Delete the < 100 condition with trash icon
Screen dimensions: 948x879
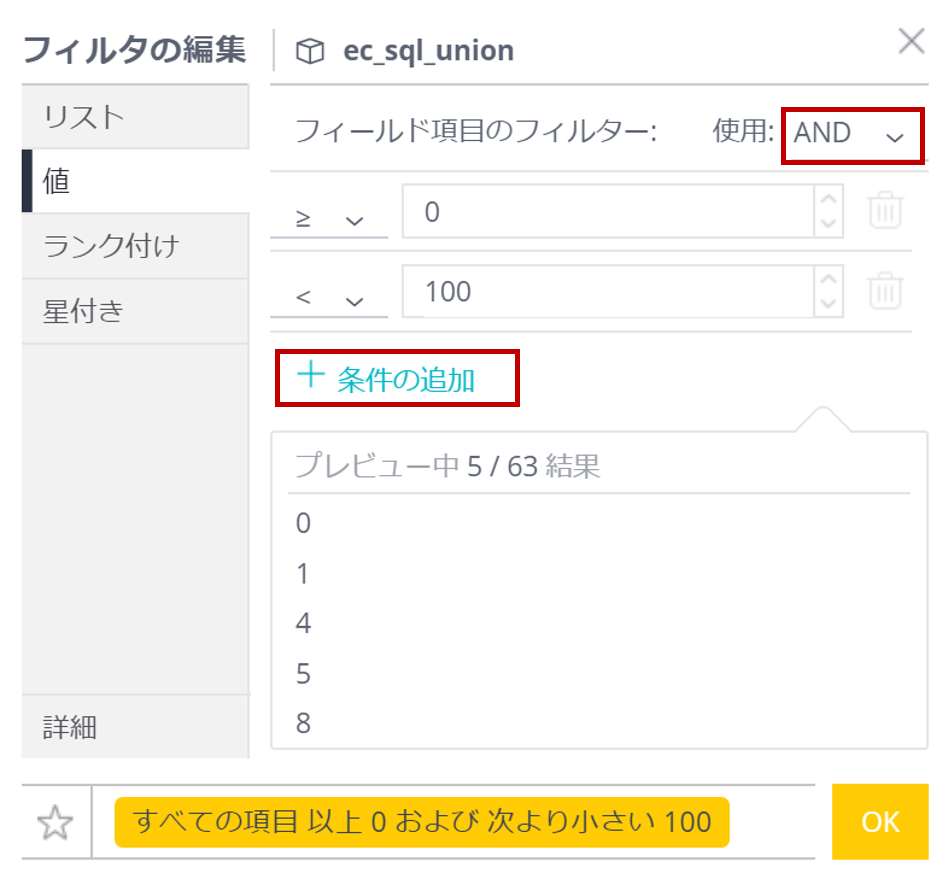[885, 290]
